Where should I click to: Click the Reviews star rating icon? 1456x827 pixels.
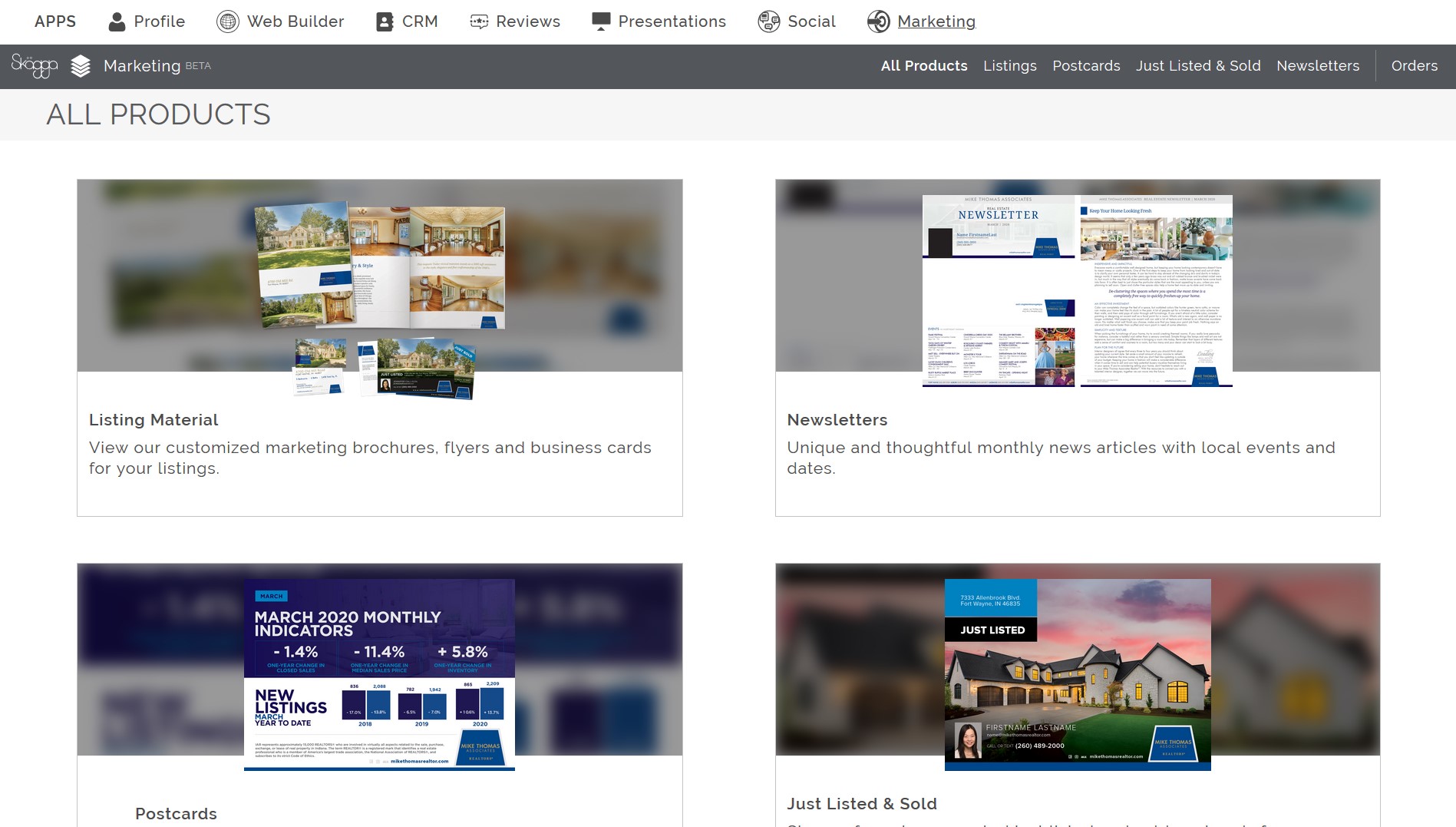pos(479,22)
